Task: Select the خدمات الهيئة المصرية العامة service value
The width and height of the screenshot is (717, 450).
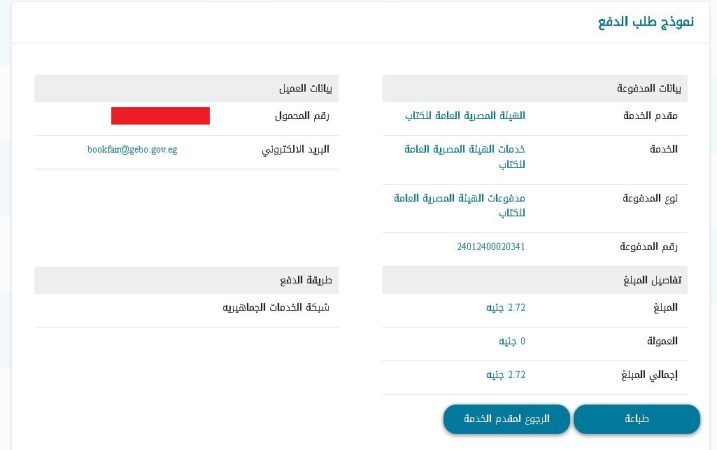Action: (465, 156)
